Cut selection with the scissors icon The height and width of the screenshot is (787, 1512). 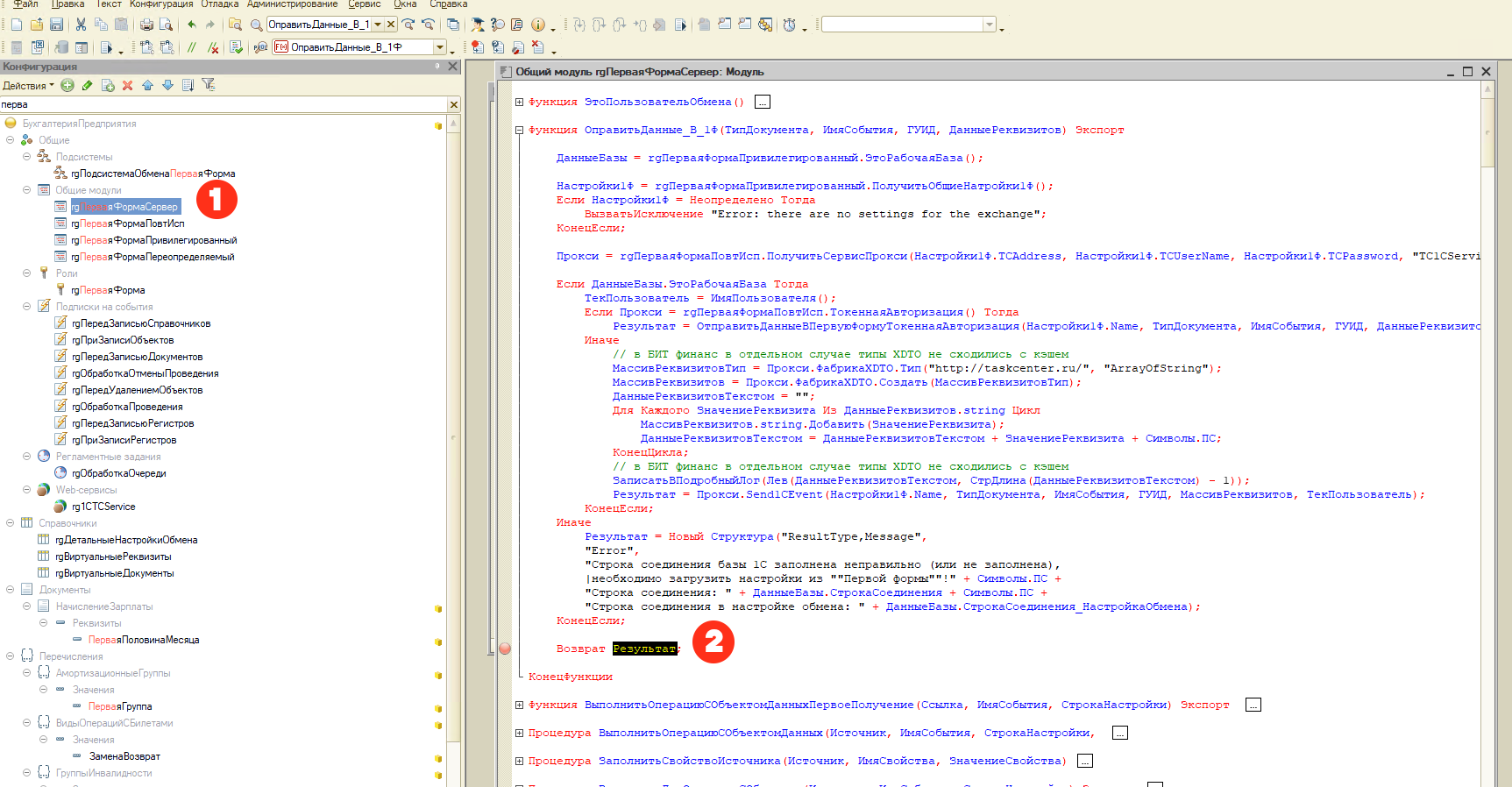[x=81, y=25]
